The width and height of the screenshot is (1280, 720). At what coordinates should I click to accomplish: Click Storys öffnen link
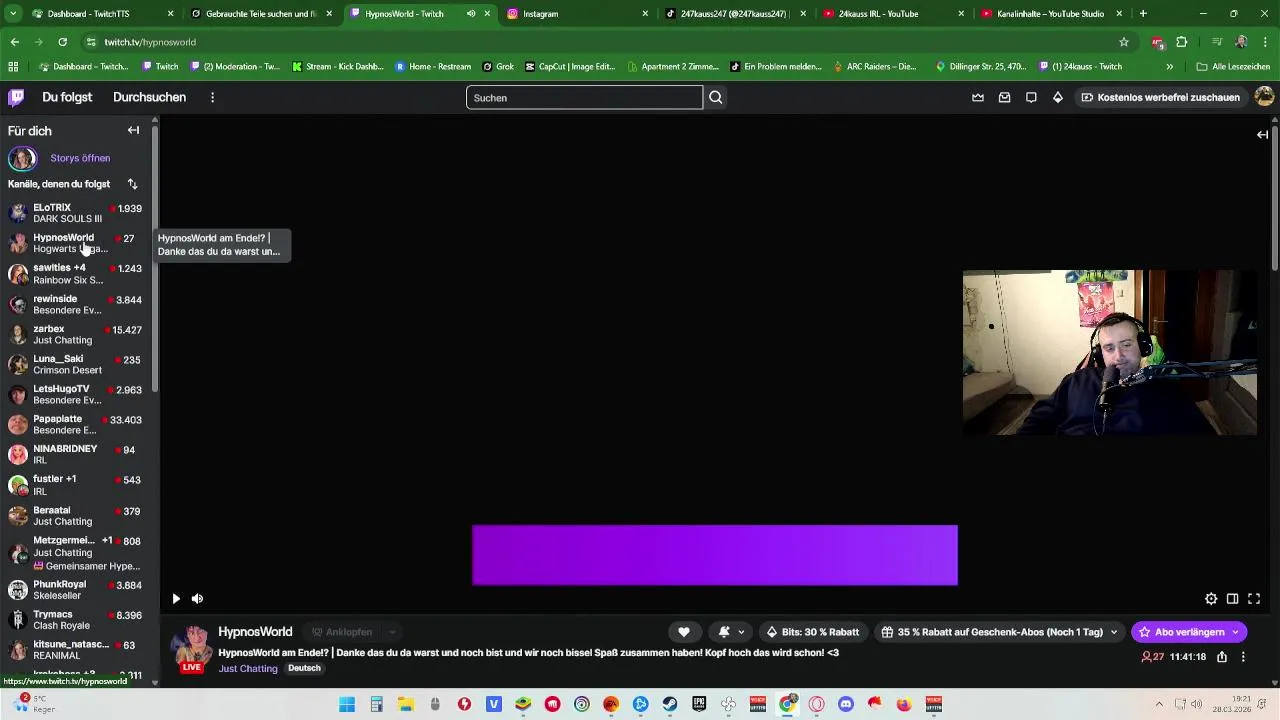point(80,158)
